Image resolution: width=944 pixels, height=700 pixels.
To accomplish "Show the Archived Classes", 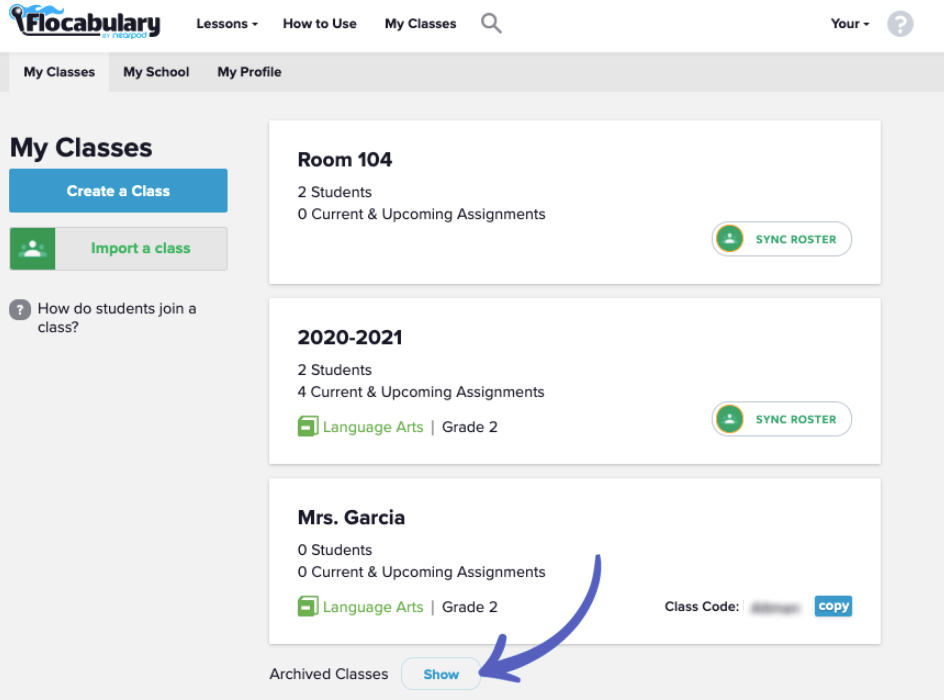I will [x=440, y=674].
